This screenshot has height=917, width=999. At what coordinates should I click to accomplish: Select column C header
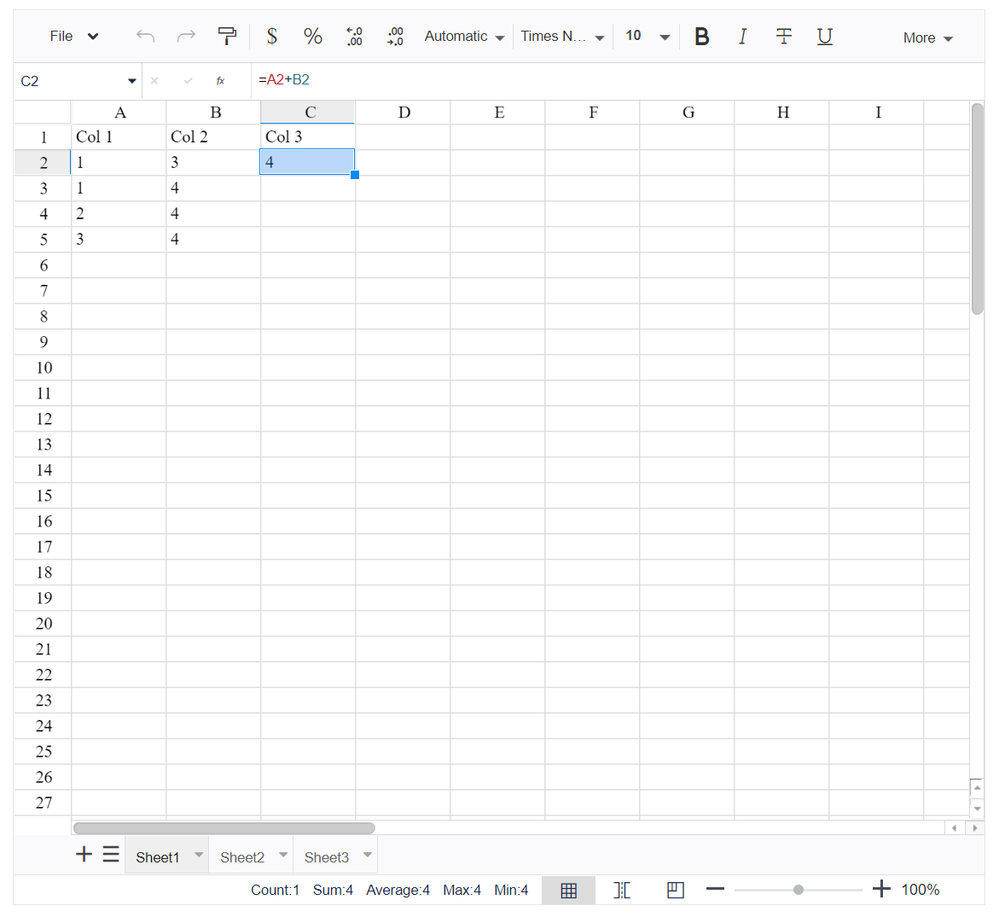[x=308, y=113]
